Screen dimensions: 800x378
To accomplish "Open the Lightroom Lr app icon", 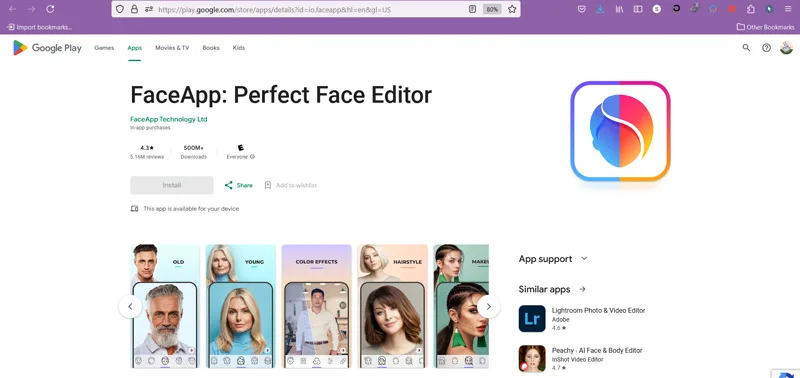I will (532, 319).
